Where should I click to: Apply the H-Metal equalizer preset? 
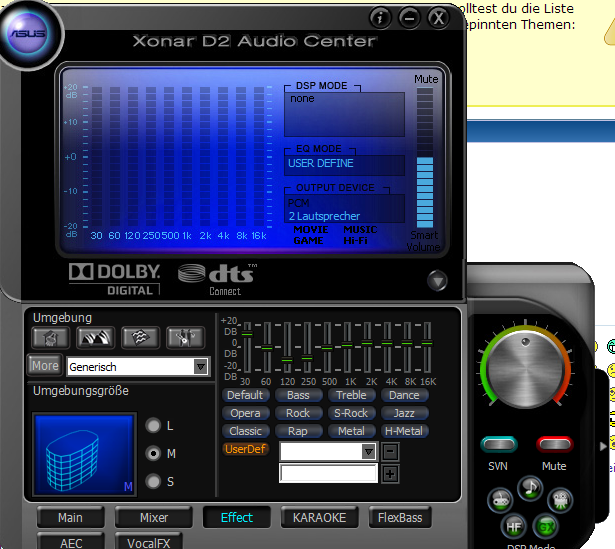click(404, 431)
